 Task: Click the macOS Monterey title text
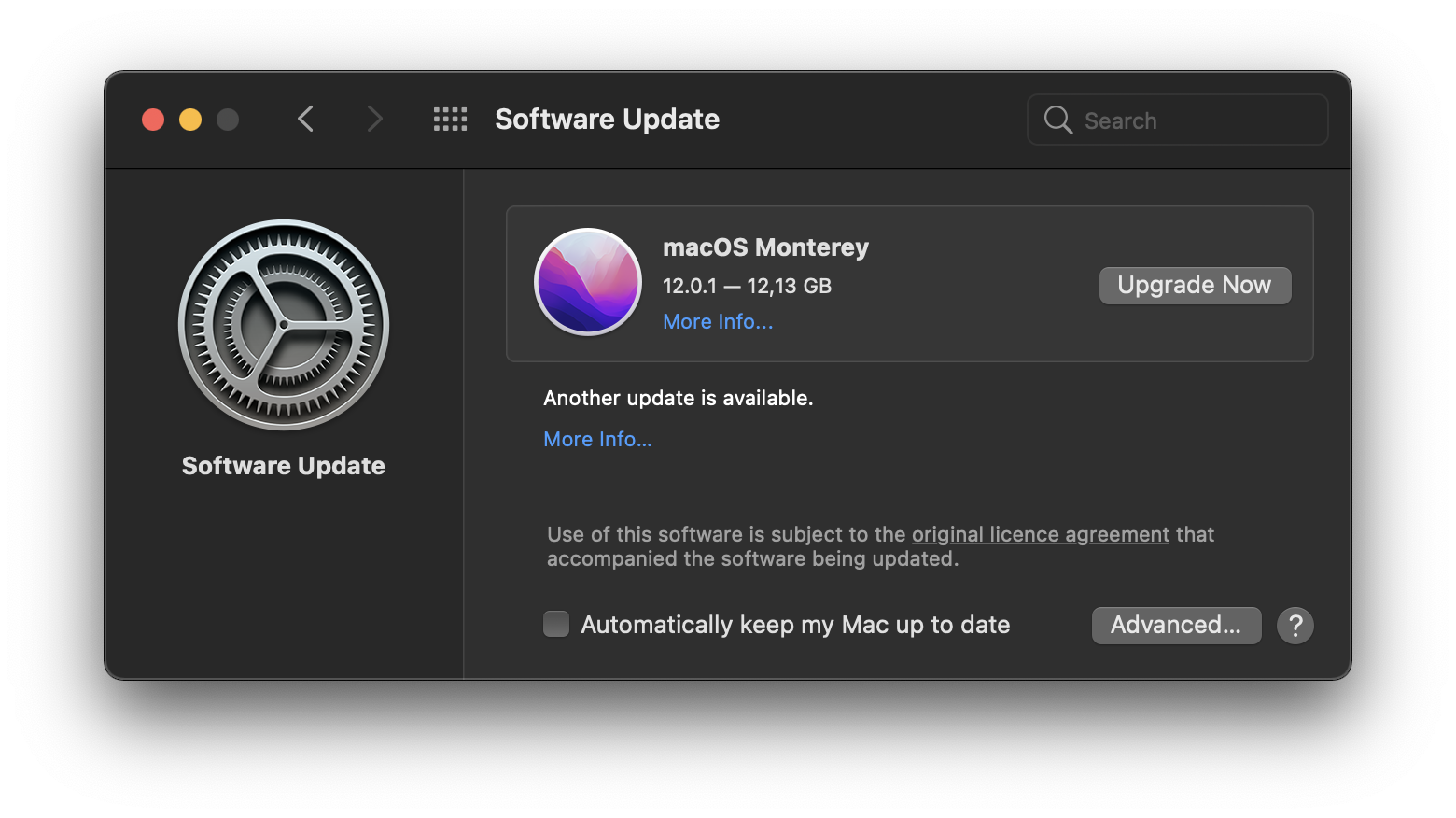pyautogui.click(x=765, y=247)
